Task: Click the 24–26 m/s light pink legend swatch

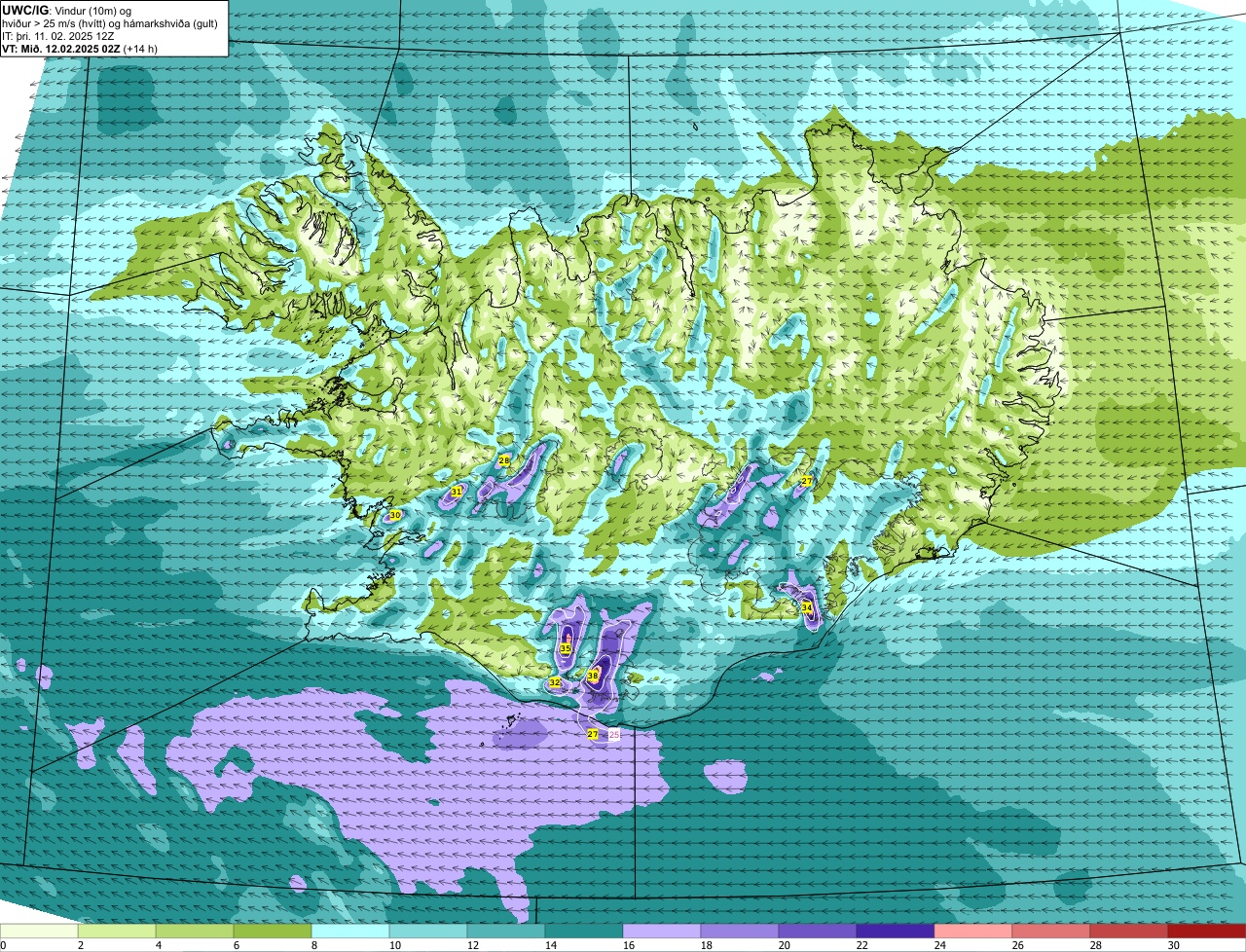Action: pos(973,931)
